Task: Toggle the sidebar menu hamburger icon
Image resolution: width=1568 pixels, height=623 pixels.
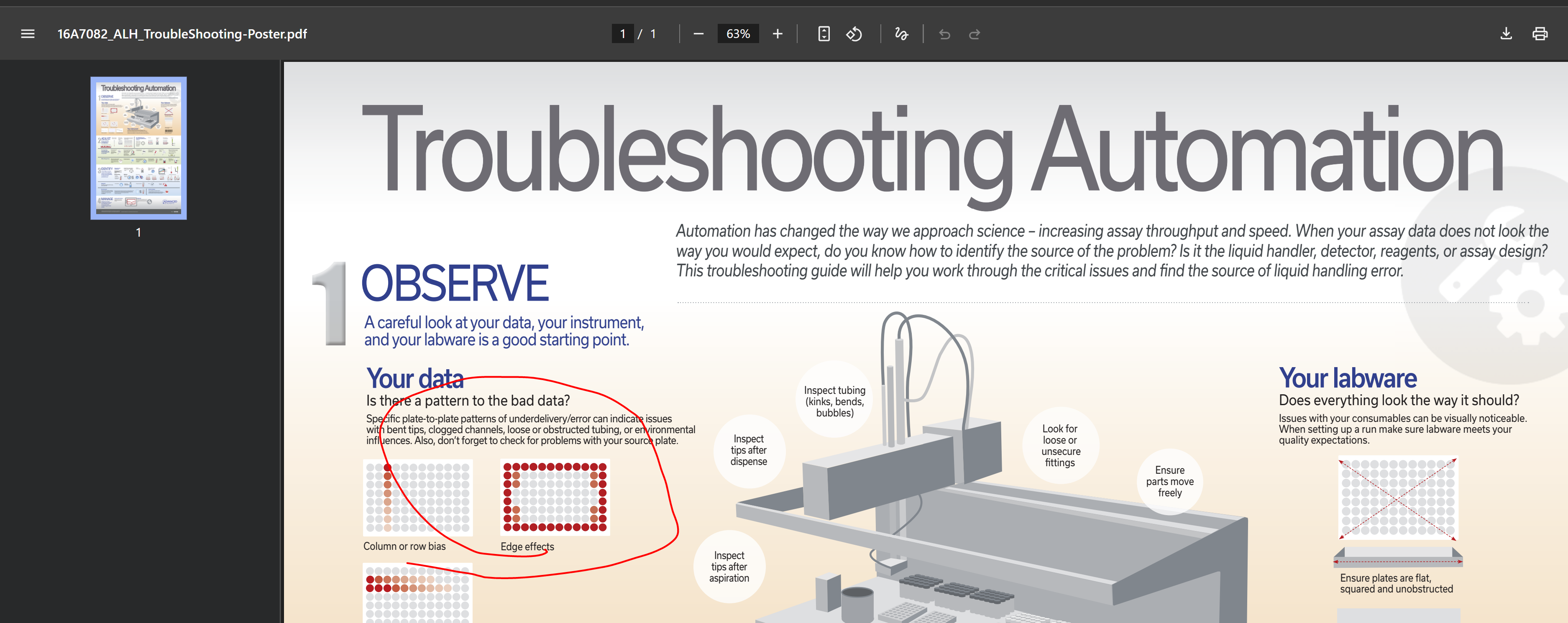Action: click(27, 34)
